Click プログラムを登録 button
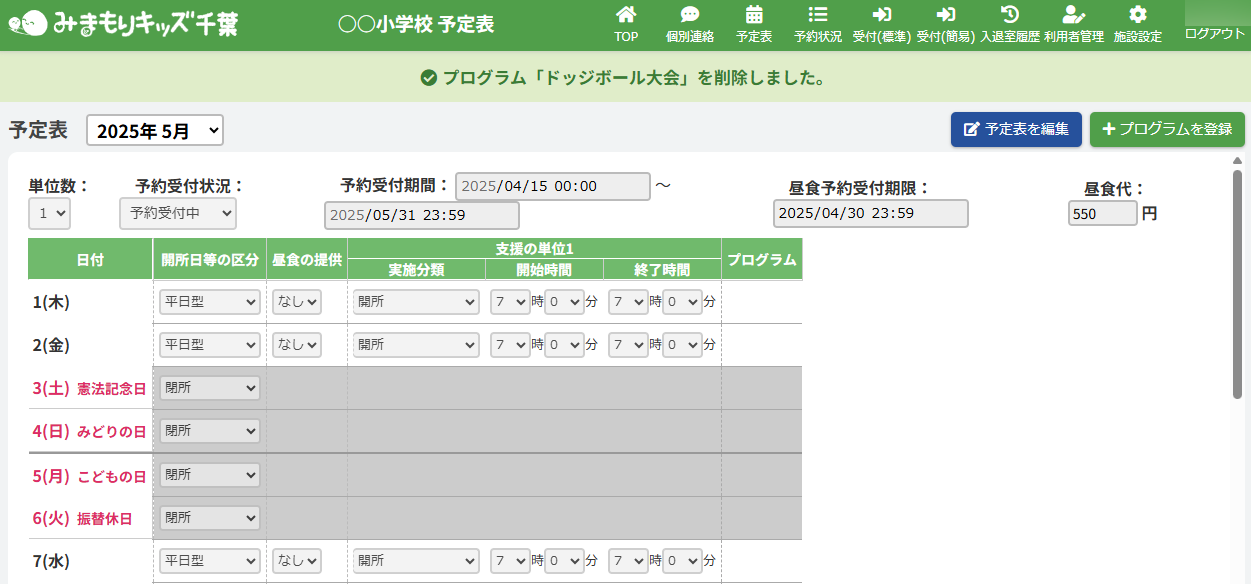Screen dimensions: 1251x584 coord(1166,129)
